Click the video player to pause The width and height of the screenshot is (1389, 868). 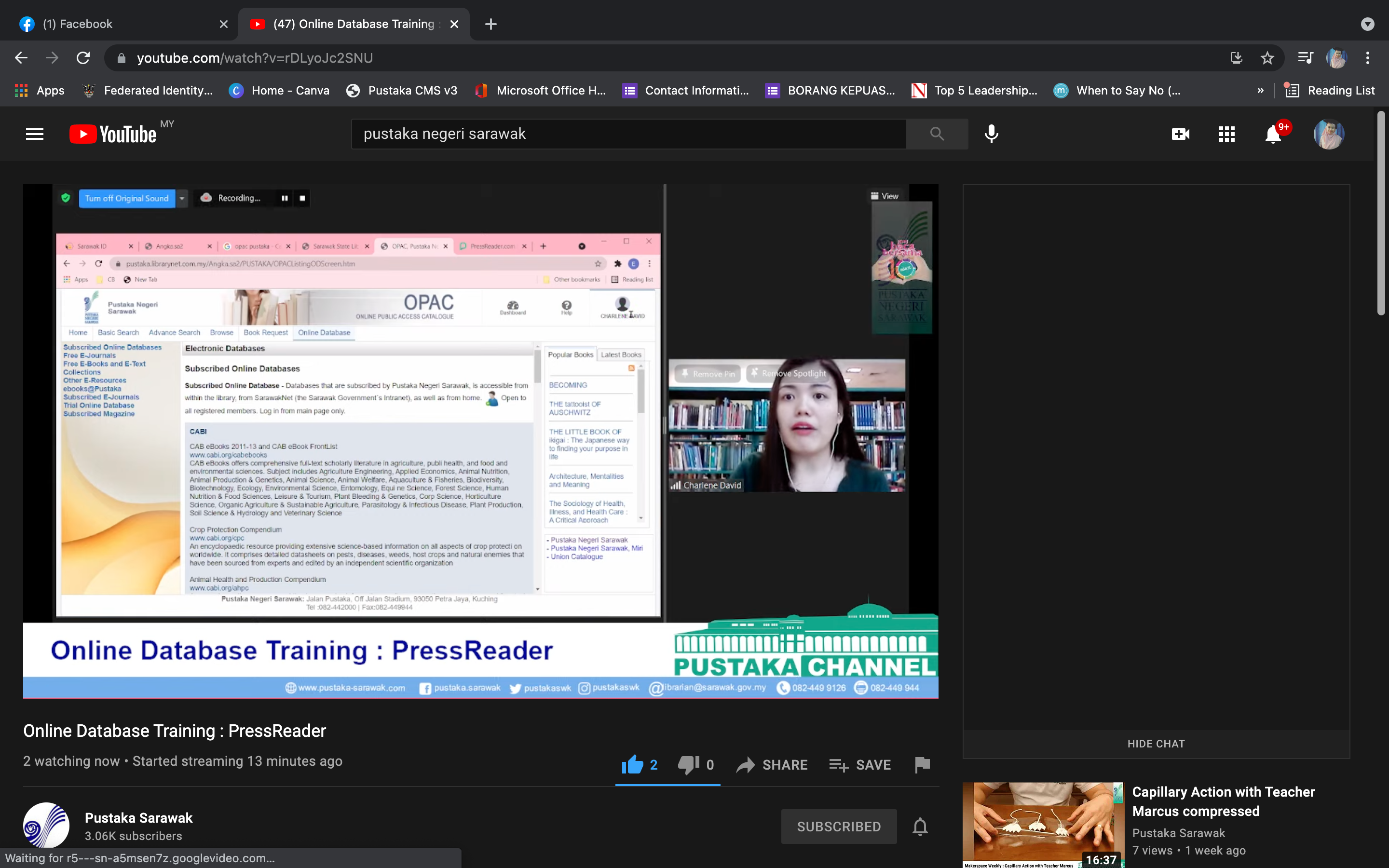(480, 441)
